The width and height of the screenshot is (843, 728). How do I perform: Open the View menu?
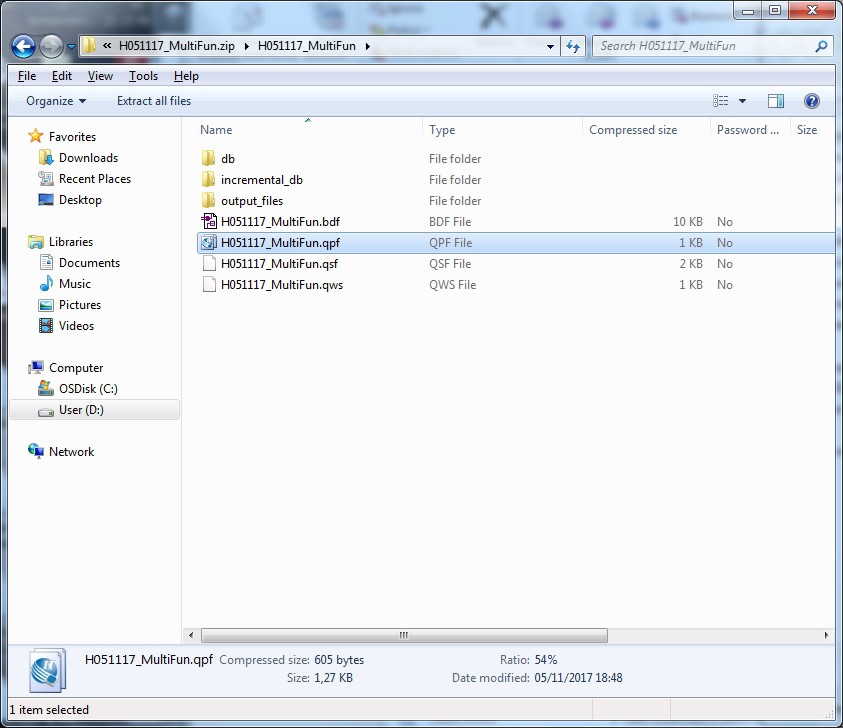(100, 76)
